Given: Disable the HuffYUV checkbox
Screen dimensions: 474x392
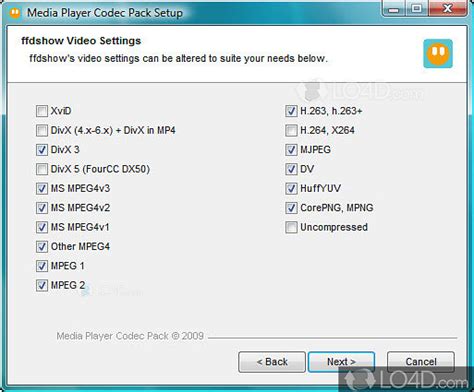Looking at the screenshot, I should [x=291, y=188].
